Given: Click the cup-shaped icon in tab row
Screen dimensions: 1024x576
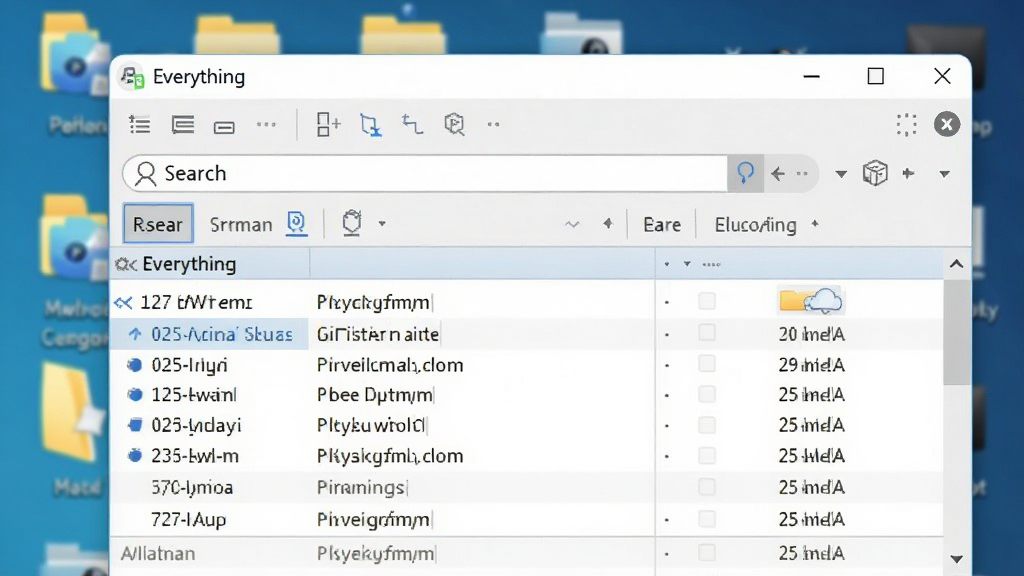Looking at the screenshot, I should coord(351,223).
